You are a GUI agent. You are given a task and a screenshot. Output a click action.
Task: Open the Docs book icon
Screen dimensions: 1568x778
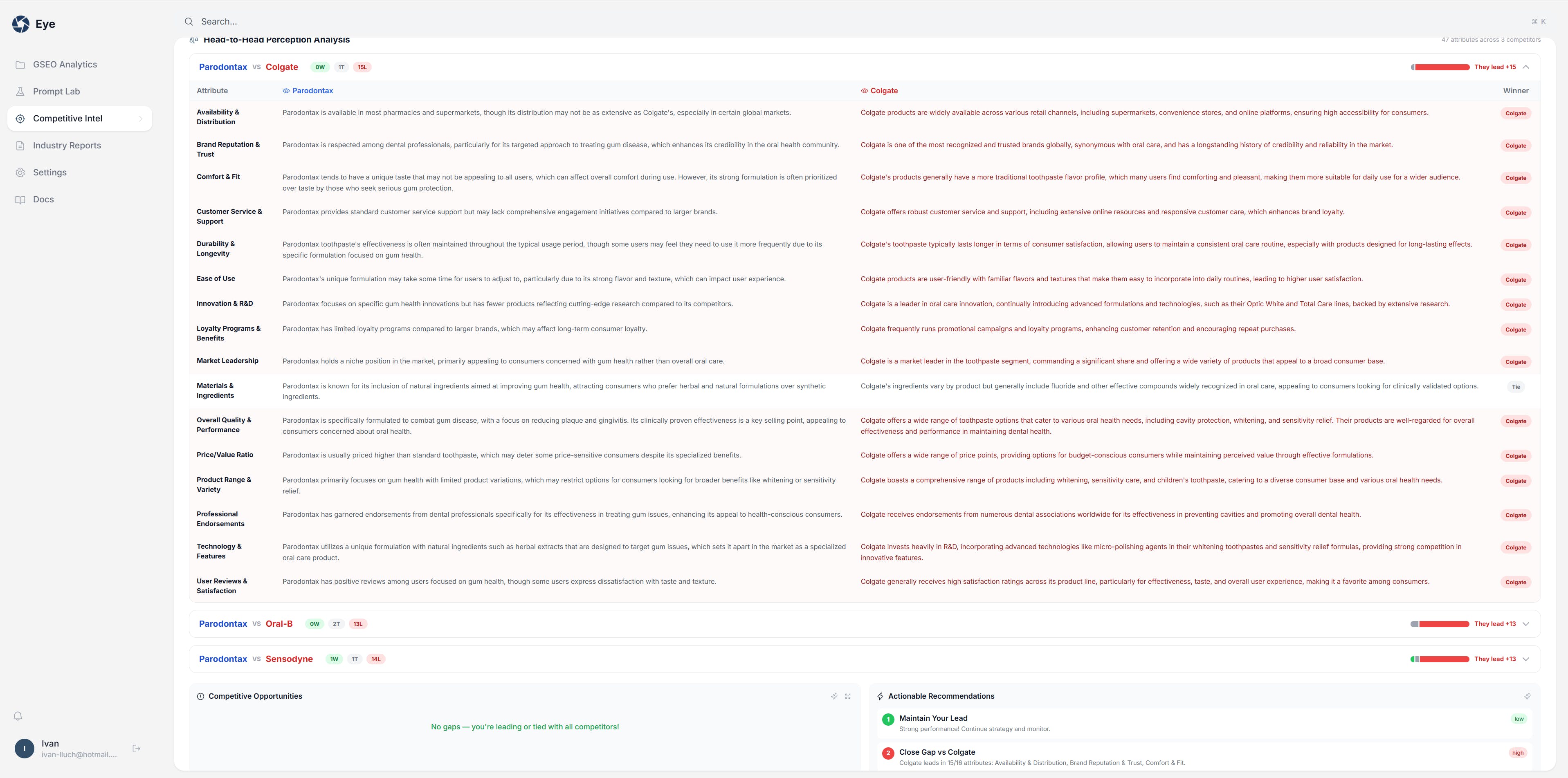tap(20, 200)
